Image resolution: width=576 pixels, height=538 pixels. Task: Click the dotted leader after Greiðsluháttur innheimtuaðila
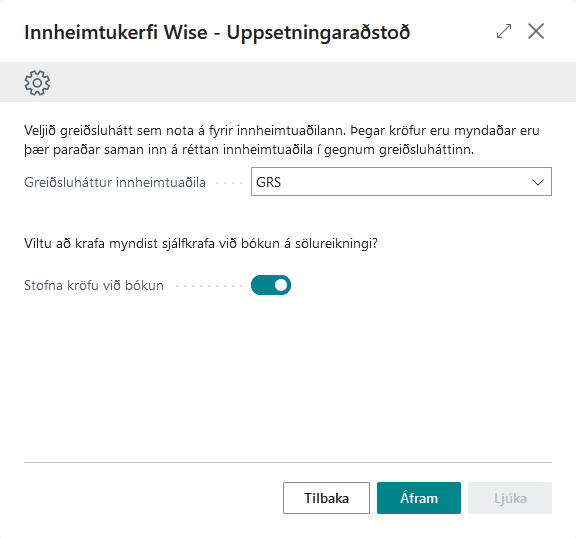coord(229,183)
